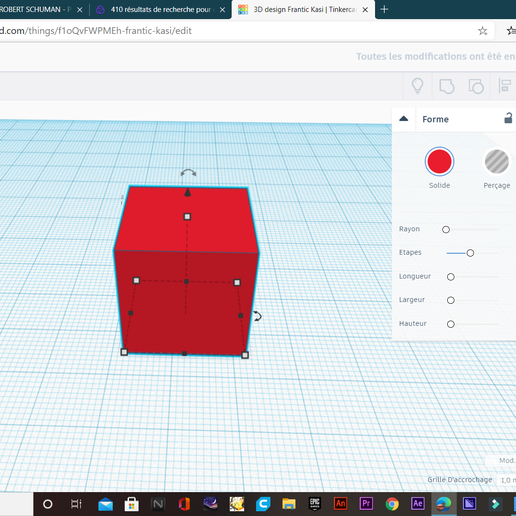Open Microsoft Office from taskbar
This screenshot has width=516, height=516.
[x=184, y=504]
